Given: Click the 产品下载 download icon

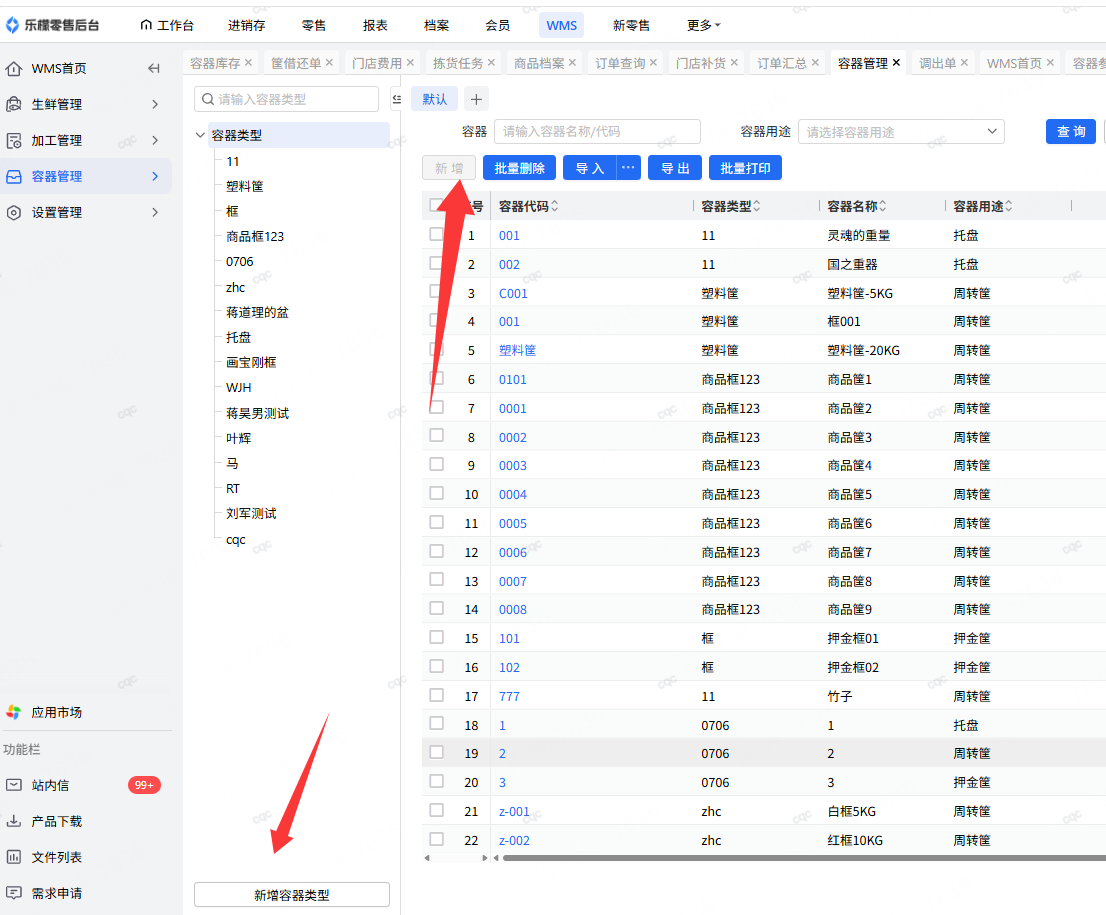Looking at the screenshot, I should (x=13, y=821).
